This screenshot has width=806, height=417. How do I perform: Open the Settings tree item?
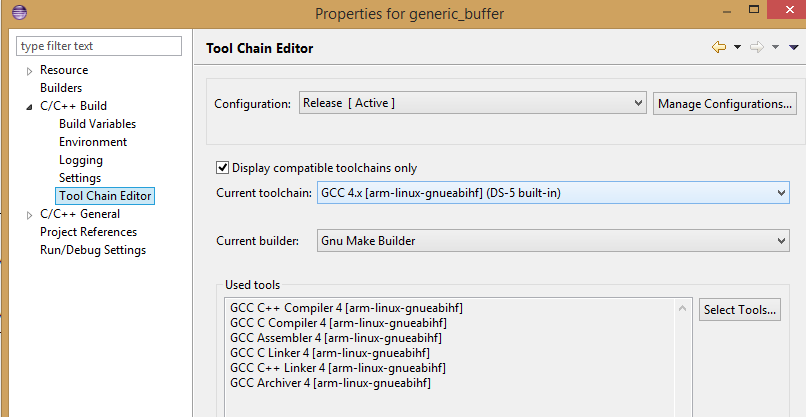[x=80, y=178]
